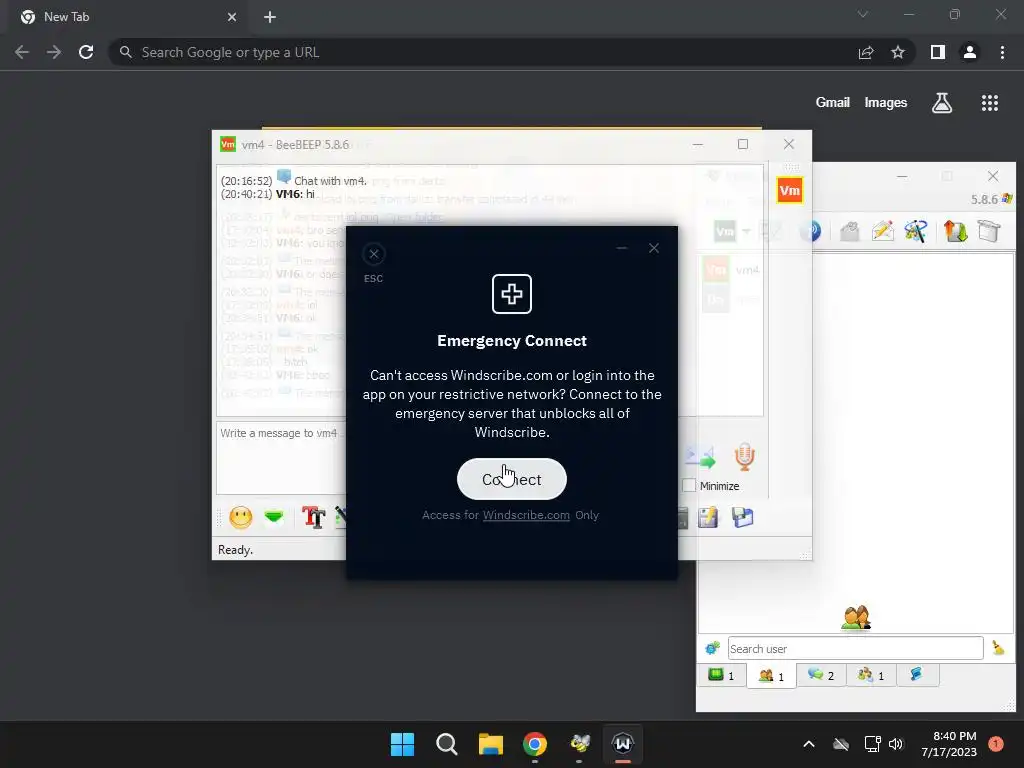Open a new Chrome tab with plus

270,17
